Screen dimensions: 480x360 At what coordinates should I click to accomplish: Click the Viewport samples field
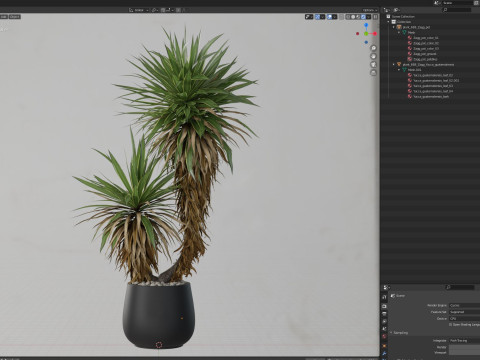464,353
